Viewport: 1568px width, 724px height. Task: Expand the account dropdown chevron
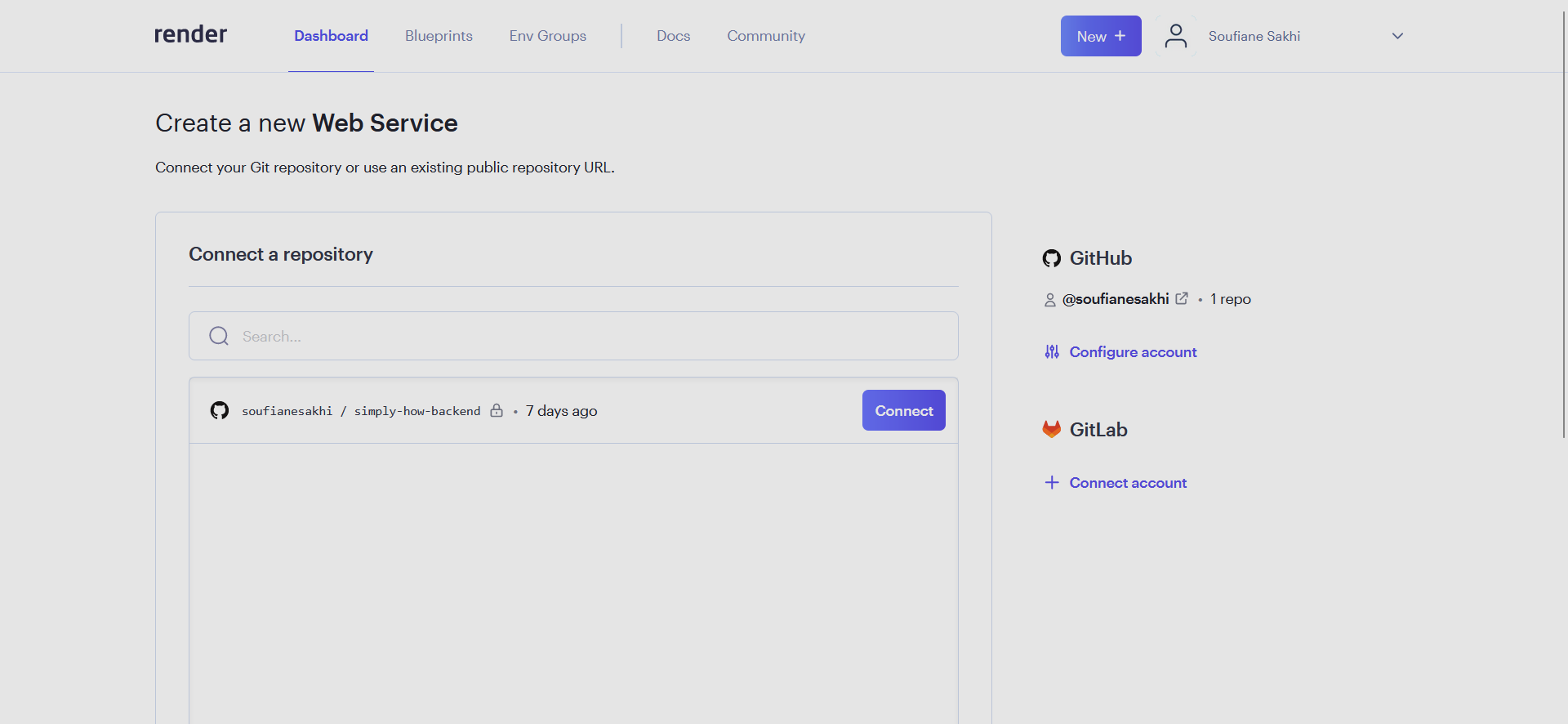tap(1397, 36)
